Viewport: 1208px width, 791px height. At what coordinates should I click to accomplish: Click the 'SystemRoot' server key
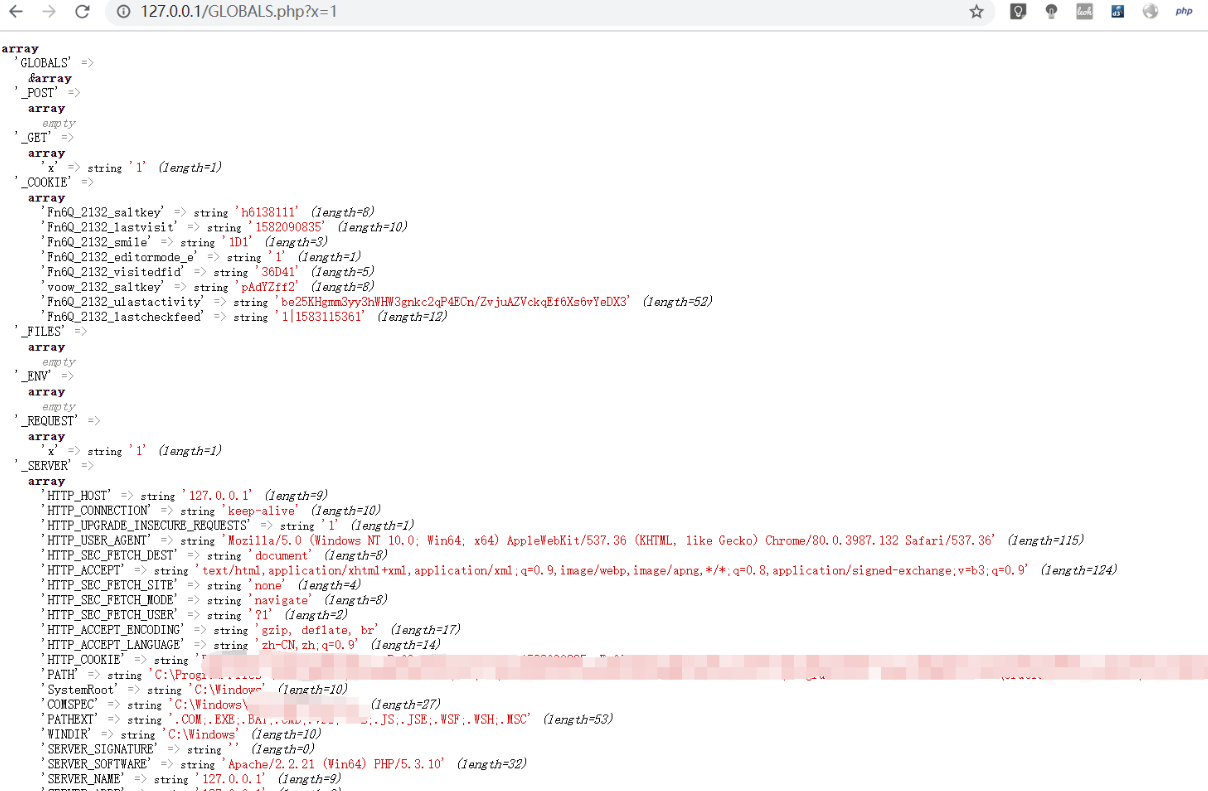click(81, 690)
